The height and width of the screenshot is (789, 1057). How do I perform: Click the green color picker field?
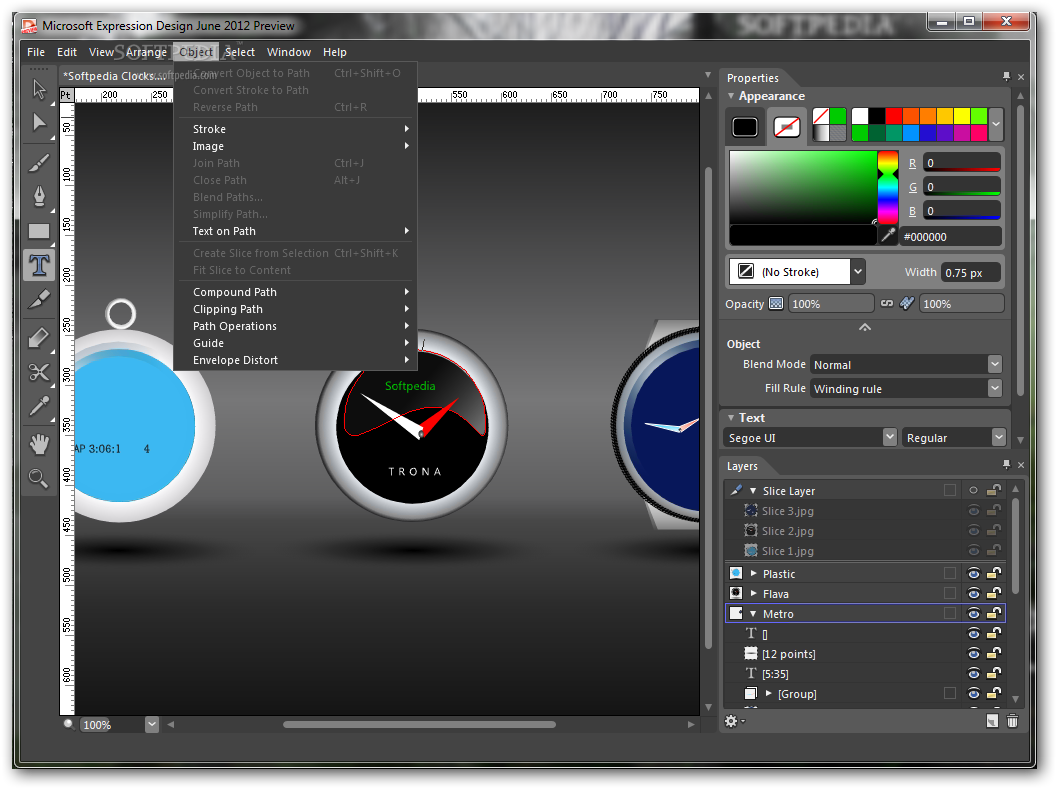[x=803, y=187]
